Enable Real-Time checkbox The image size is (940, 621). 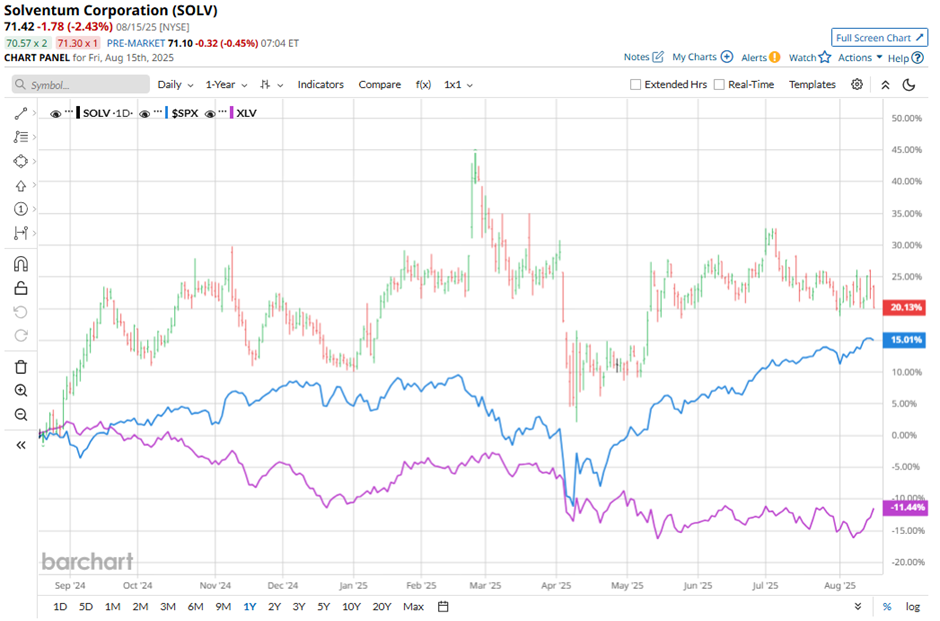point(719,85)
